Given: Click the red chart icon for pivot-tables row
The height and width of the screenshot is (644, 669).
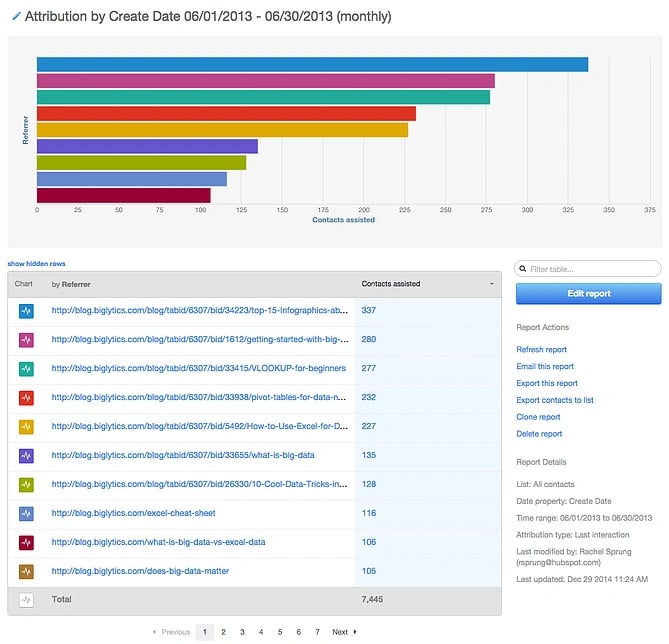Looking at the screenshot, I should tap(27, 398).
